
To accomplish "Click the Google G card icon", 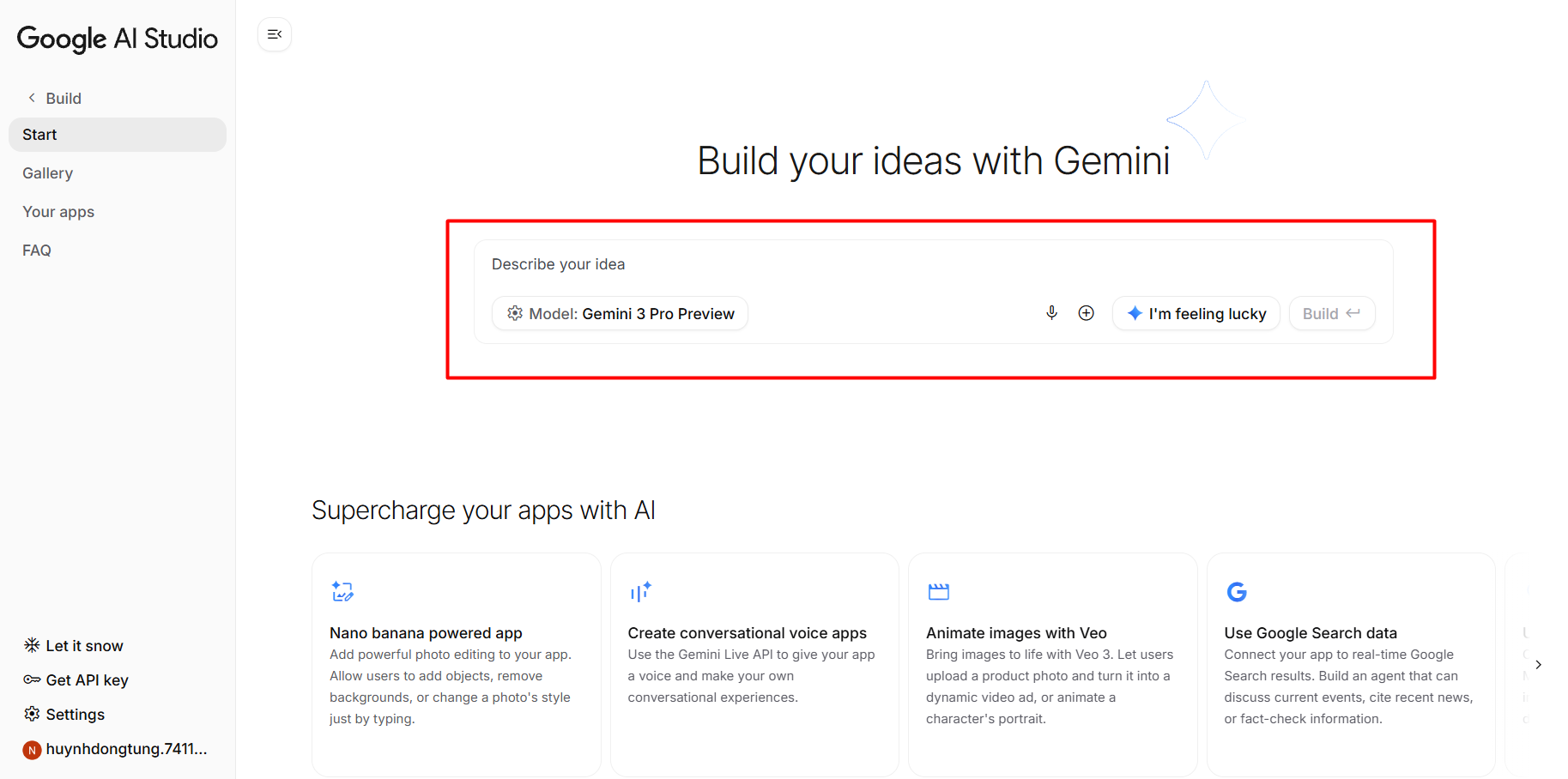I will tap(1237, 591).
